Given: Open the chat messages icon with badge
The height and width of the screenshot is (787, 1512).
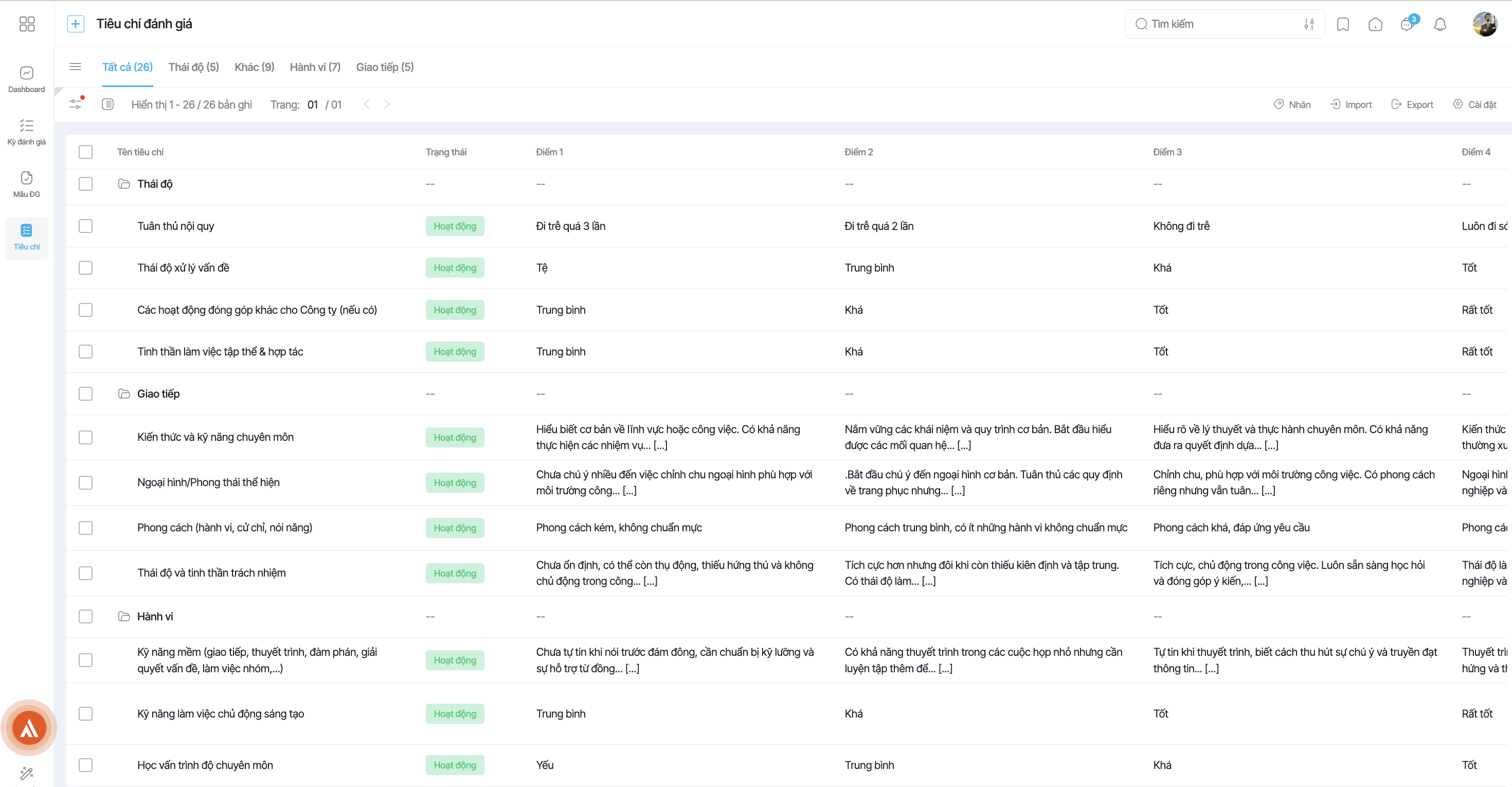Looking at the screenshot, I should pos(1407,24).
